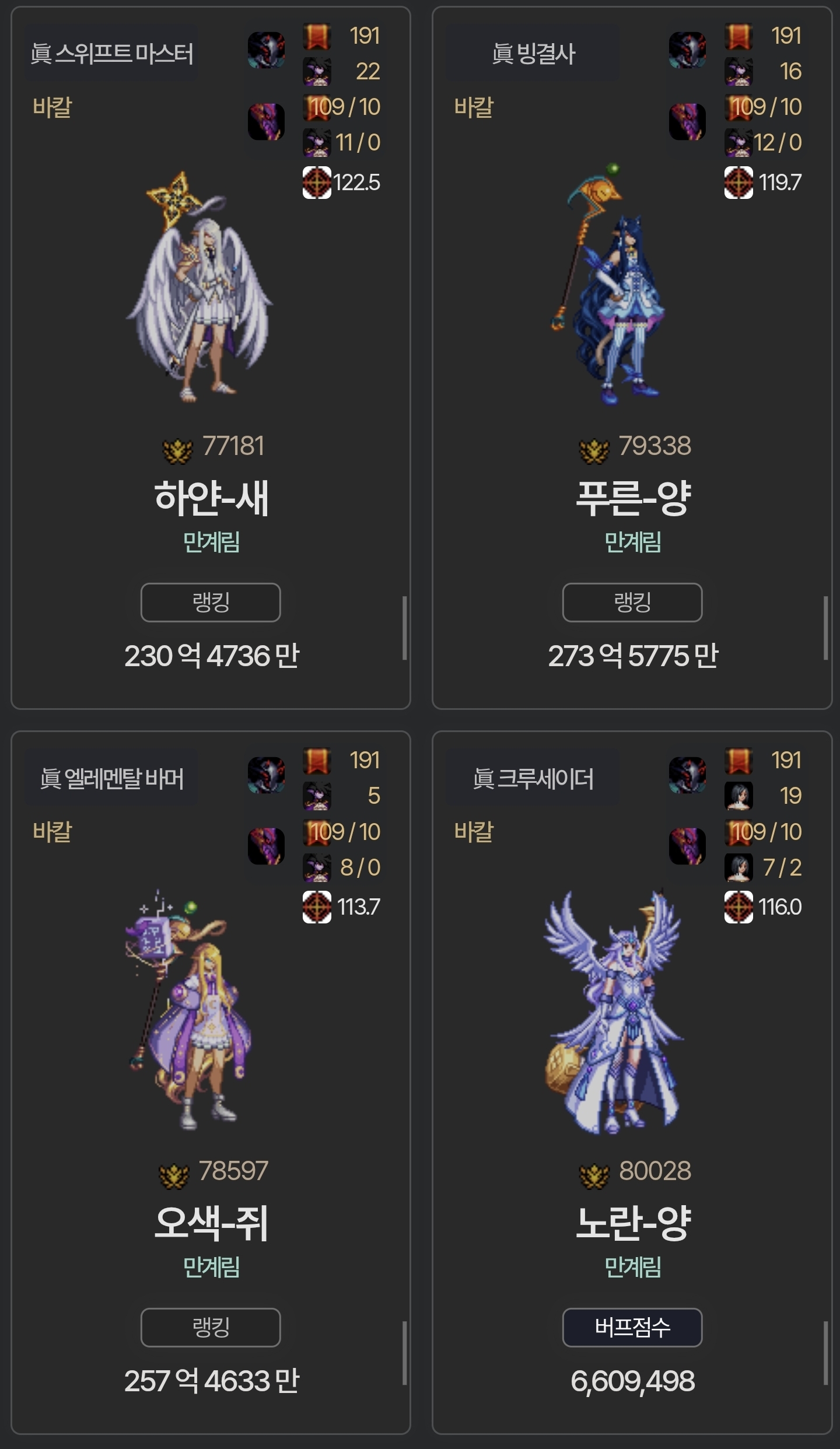
Task: Click the 랭킹 button under 푸른-양
Action: pos(632,602)
